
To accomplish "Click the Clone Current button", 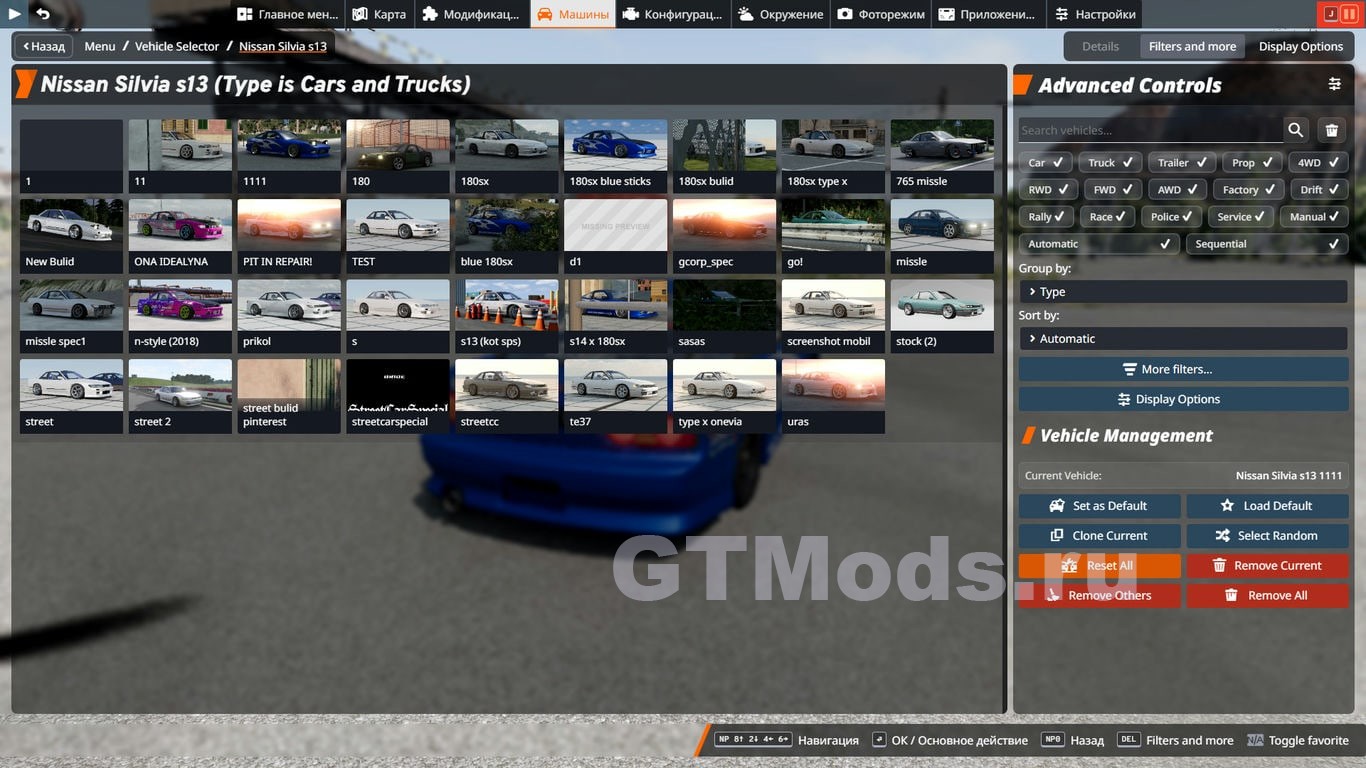I will point(1100,536).
